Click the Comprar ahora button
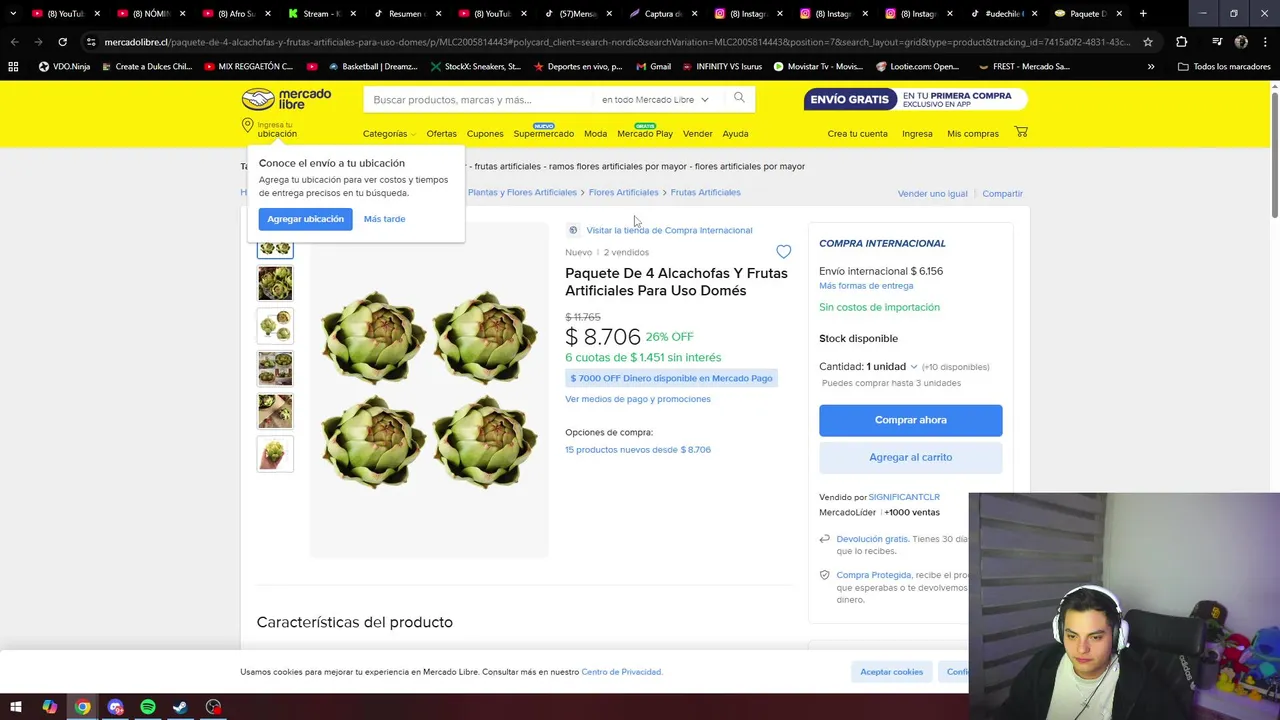The height and width of the screenshot is (720, 1280). tap(910, 420)
